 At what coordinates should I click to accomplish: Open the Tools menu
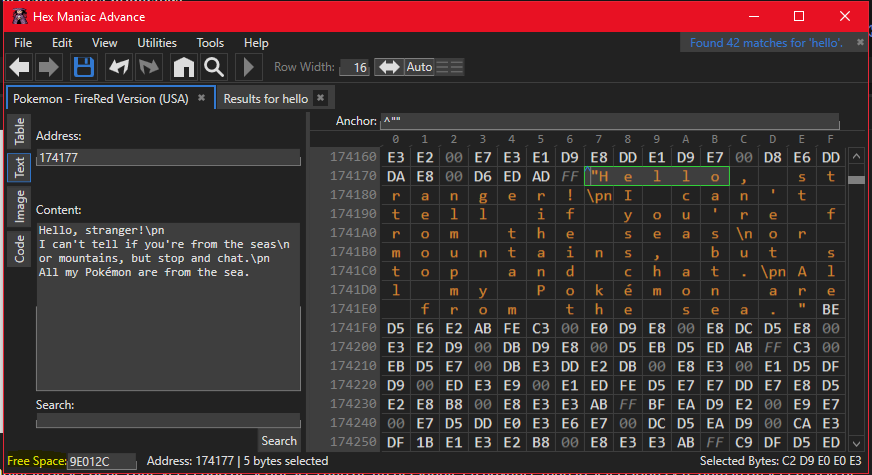(x=210, y=43)
